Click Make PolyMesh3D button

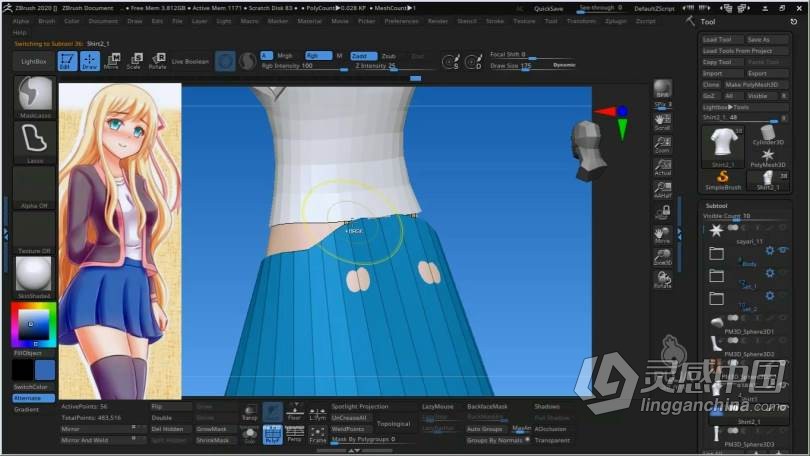pos(755,85)
